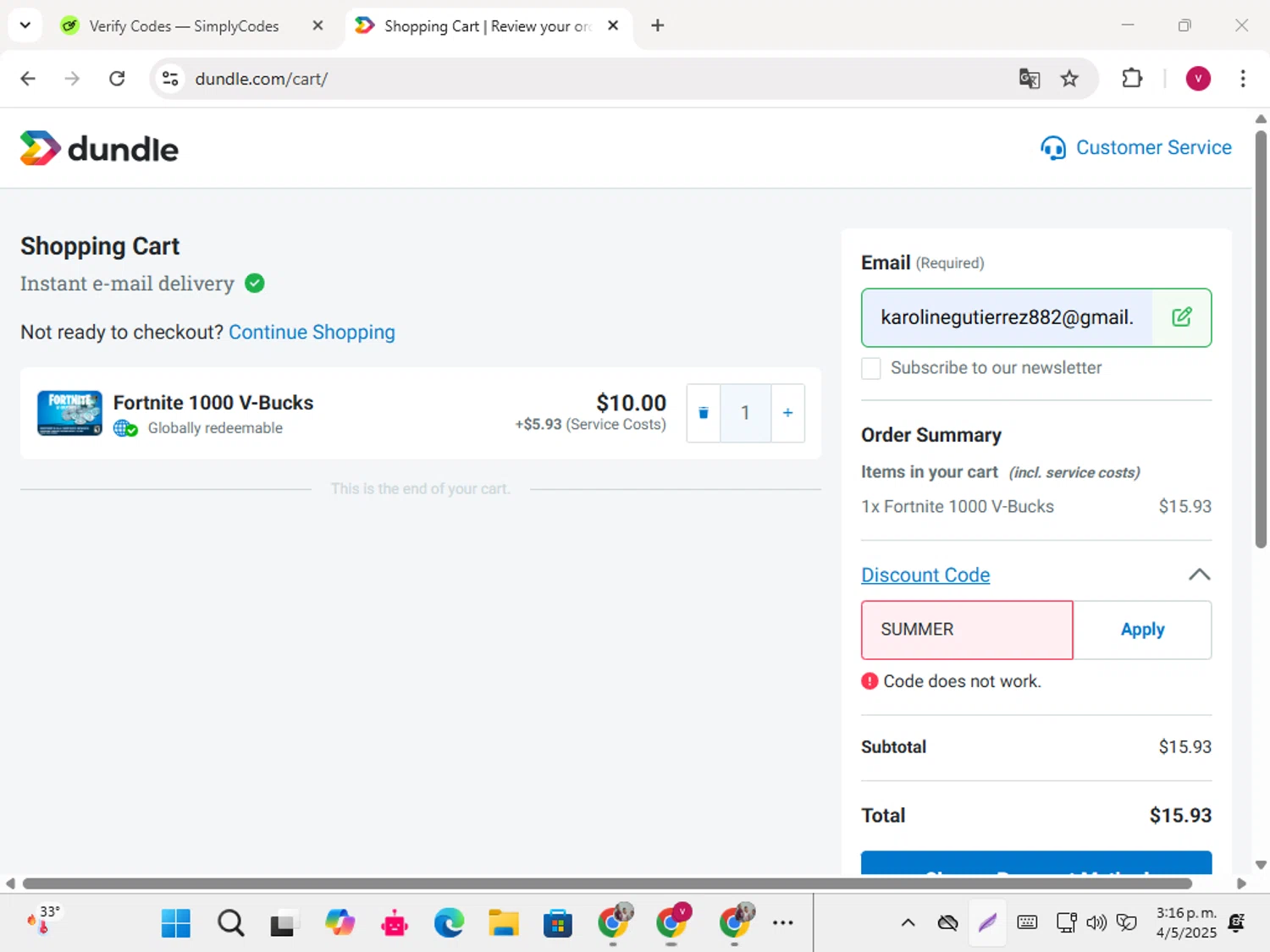Image resolution: width=1270 pixels, height=952 pixels.
Task: Bookmark this page with the star
Action: pyautogui.click(x=1070, y=79)
